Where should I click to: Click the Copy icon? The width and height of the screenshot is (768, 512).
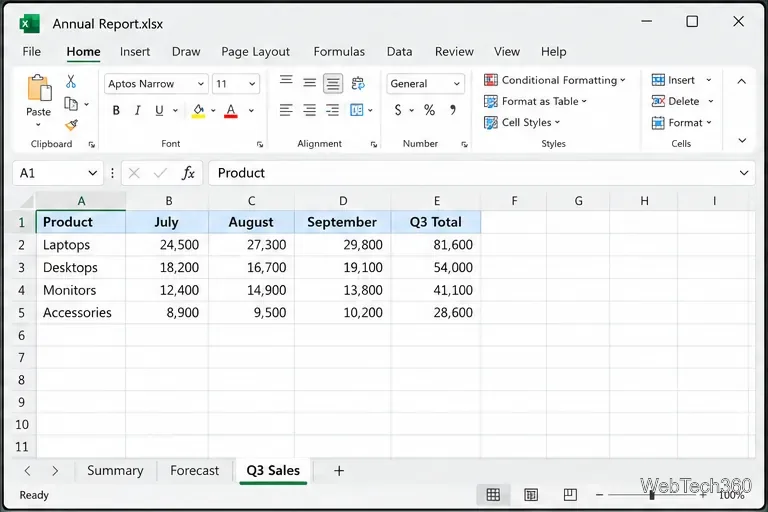71,104
